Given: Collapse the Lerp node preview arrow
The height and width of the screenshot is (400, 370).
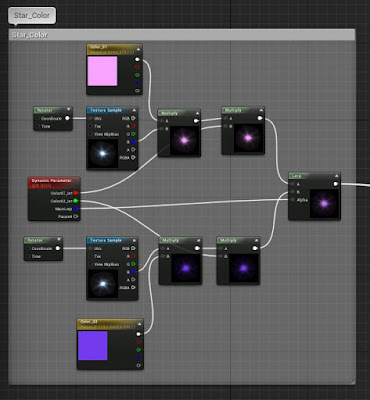Looking at the screenshot, I should (336, 175).
